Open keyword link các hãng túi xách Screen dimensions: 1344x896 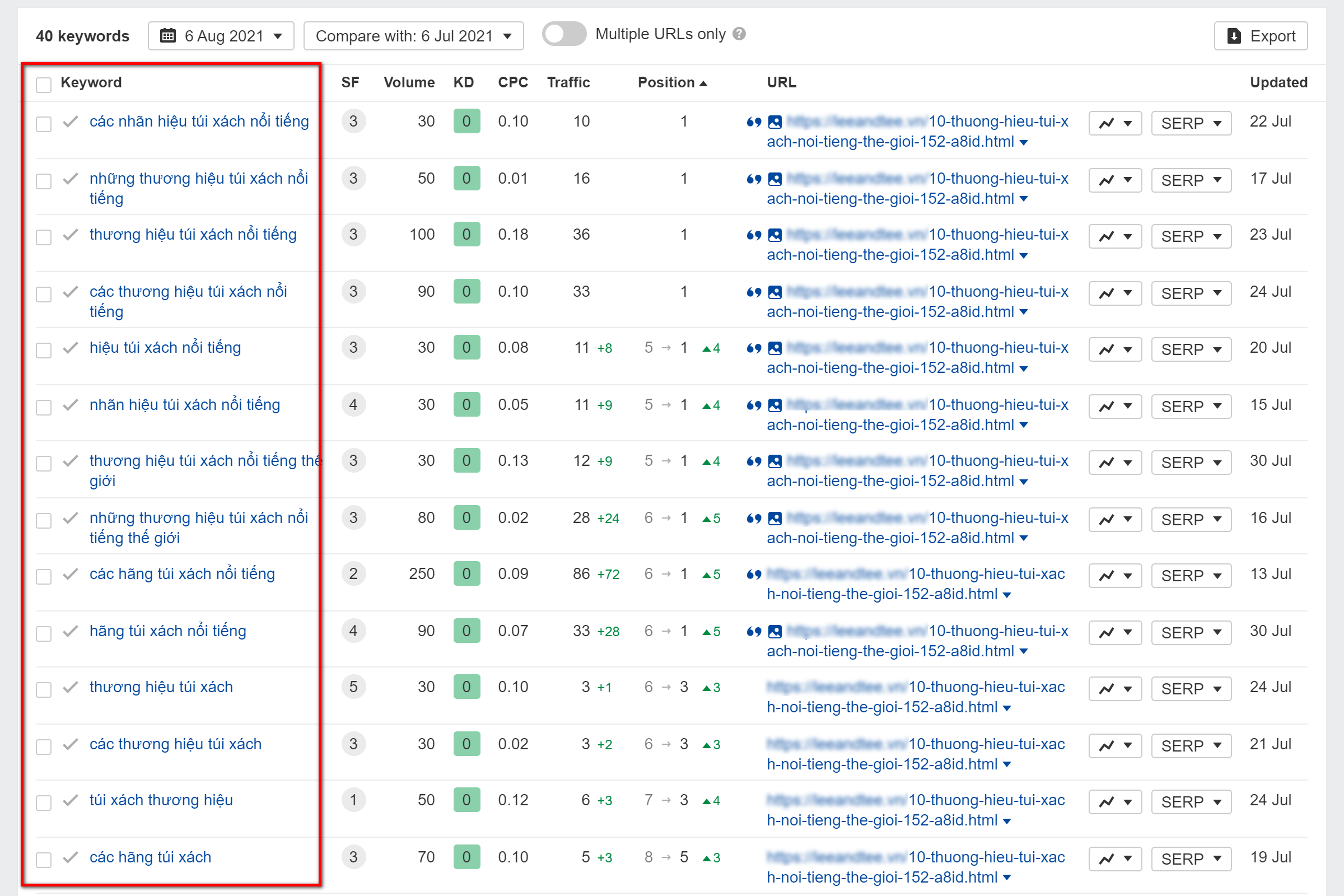150,858
